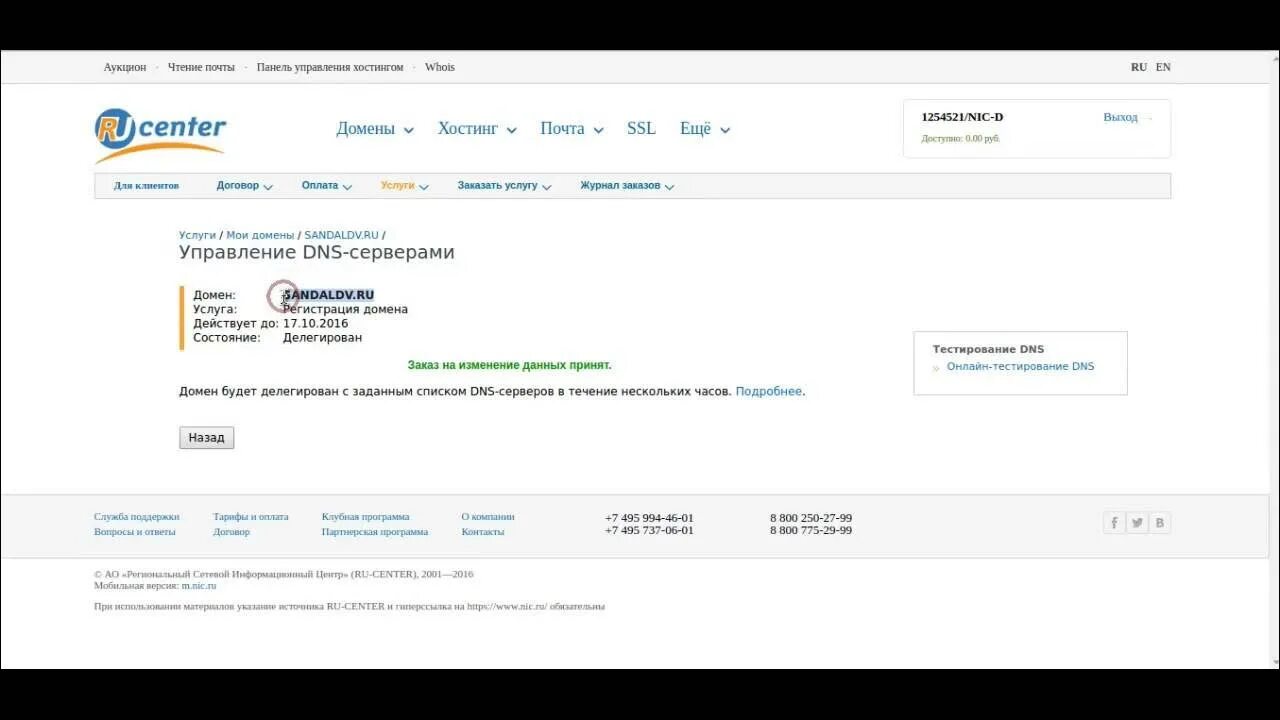The image size is (1280, 720).
Task: Open Вопросы и ответы footer link
Action: point(135,532)
